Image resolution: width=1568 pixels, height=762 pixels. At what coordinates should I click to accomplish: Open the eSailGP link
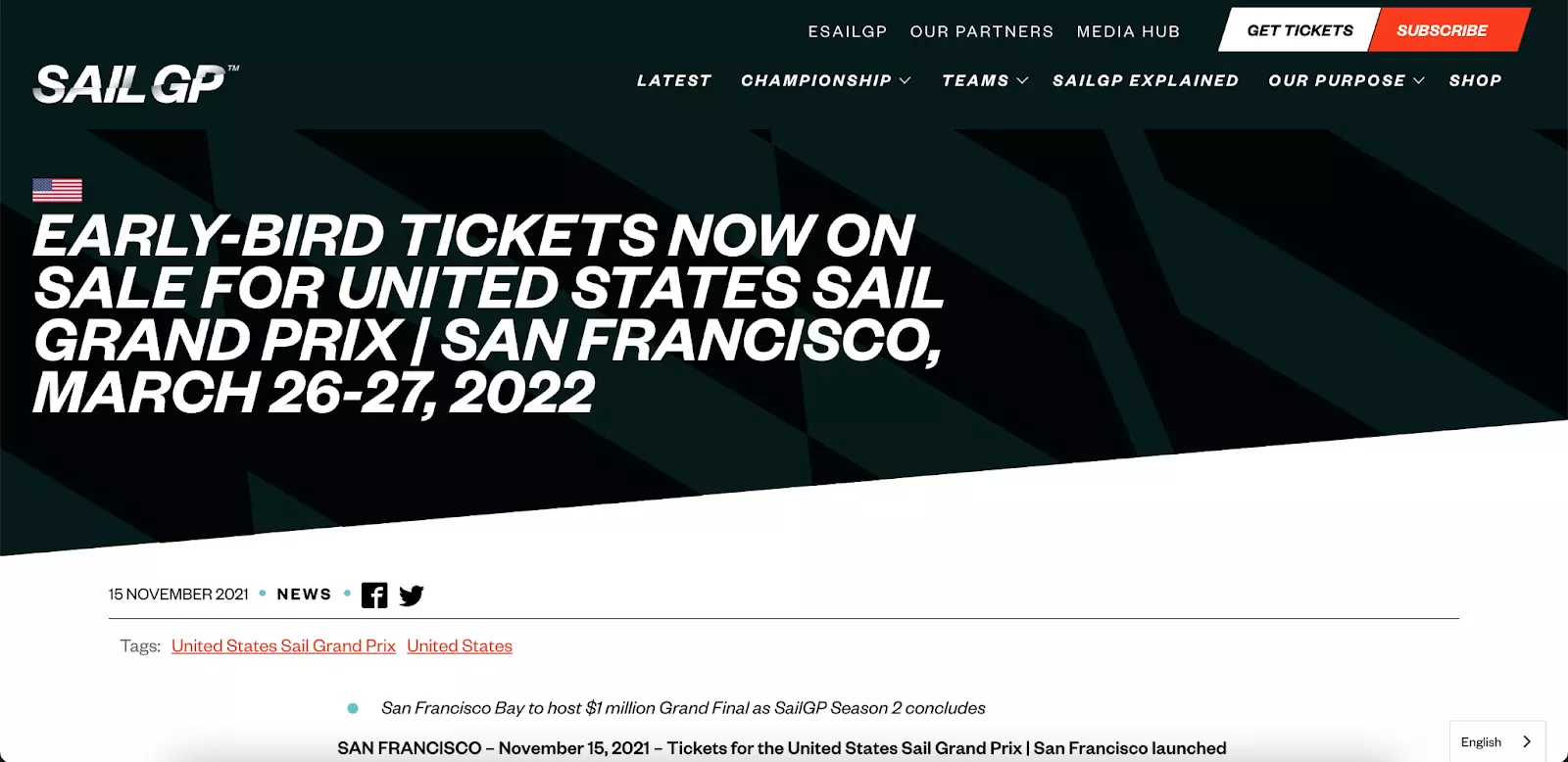[848, 31]
